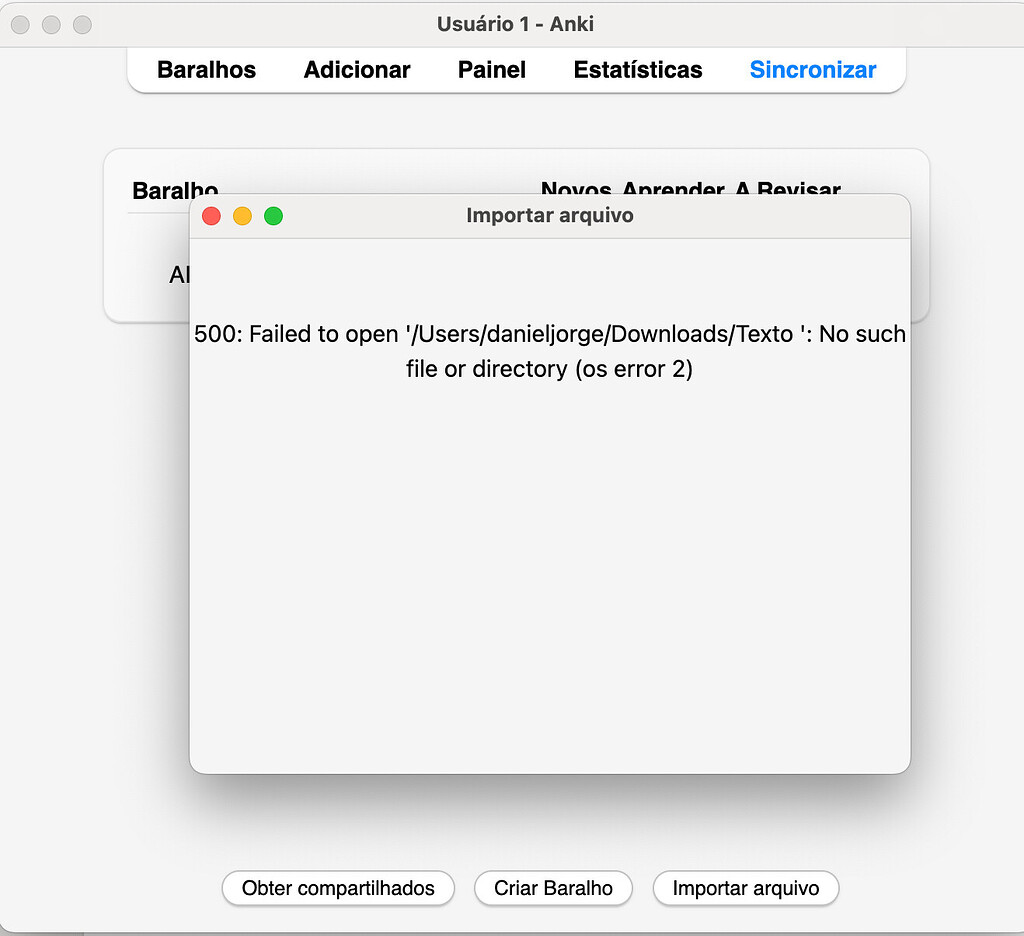Switch to the Baralhos tab
The height and width of the screenshot is (936, 1024).
coord(206,70)
